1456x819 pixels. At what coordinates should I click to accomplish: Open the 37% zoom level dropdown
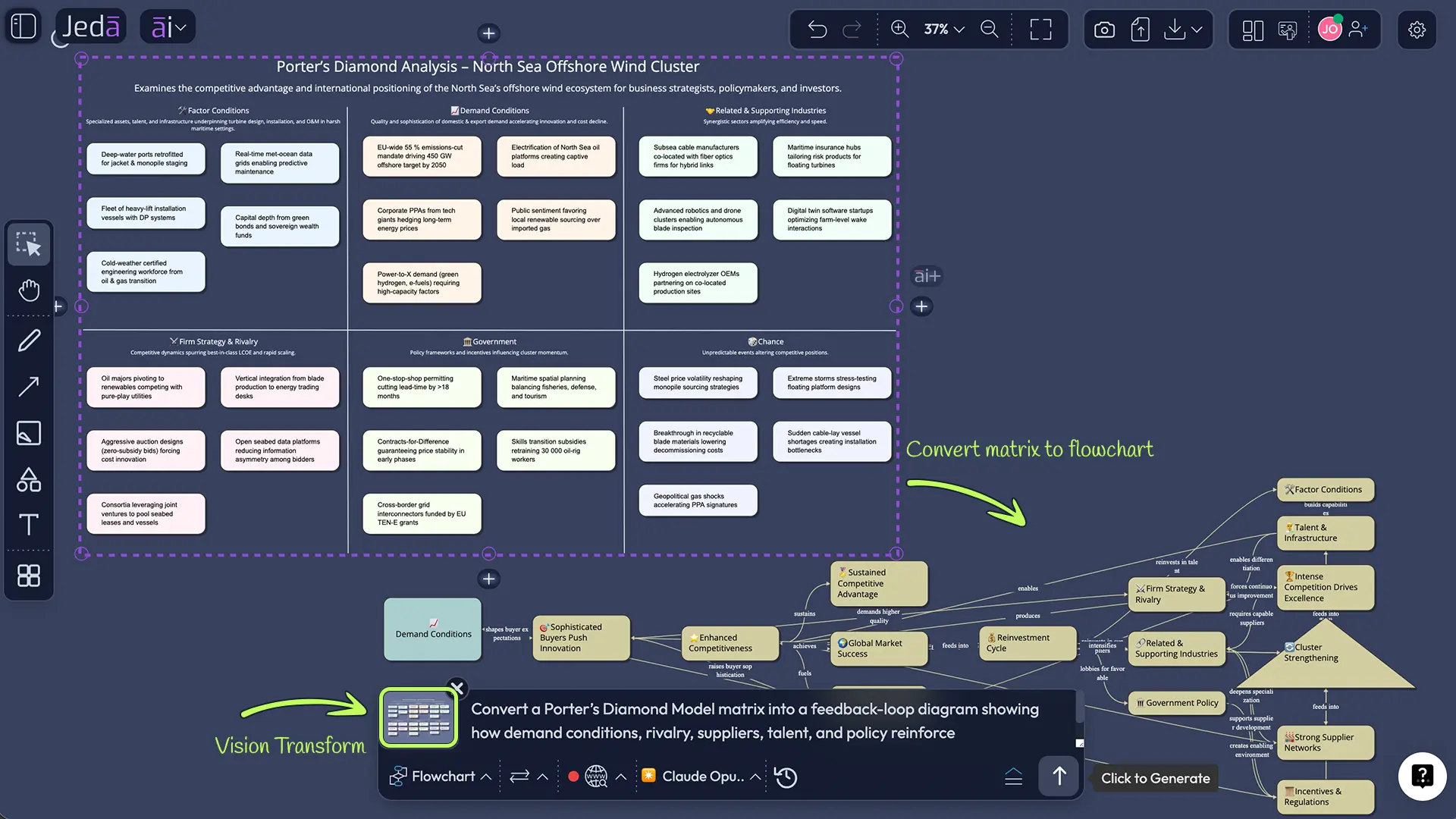(x=944, y=30)
